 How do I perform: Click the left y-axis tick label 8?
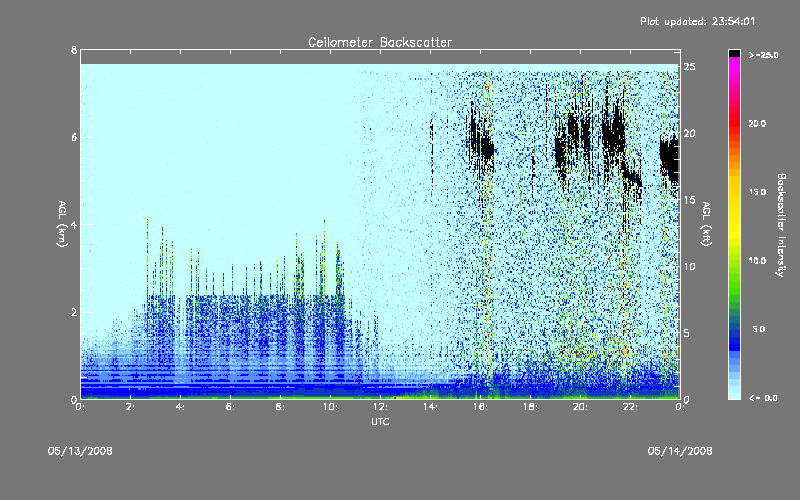(74, 50)
